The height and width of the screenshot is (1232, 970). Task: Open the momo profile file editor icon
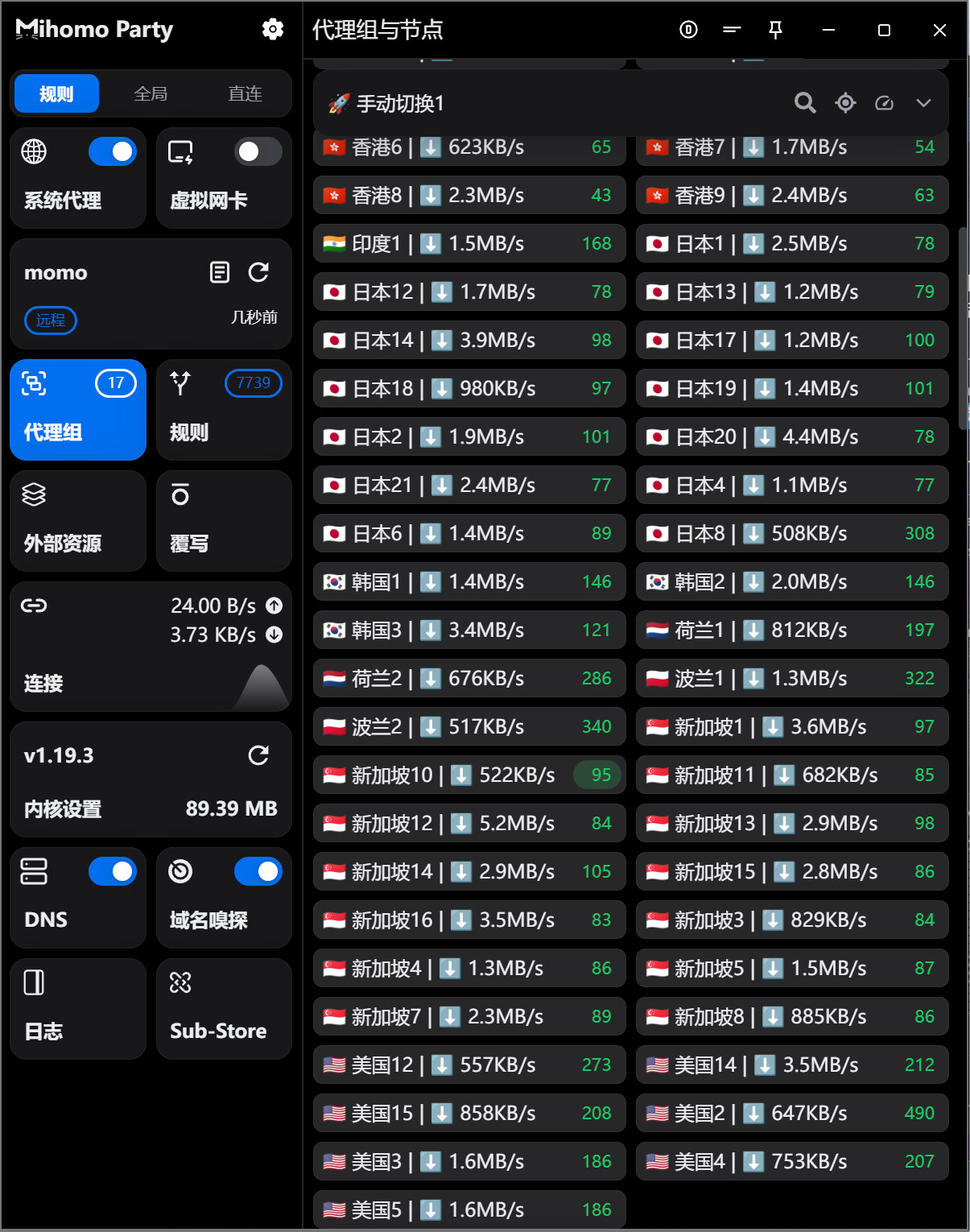pos(220,273)
